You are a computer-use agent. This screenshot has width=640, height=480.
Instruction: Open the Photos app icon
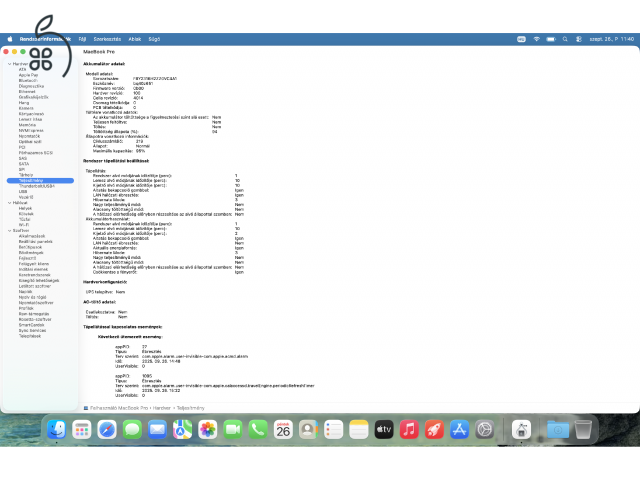[208, 429]
